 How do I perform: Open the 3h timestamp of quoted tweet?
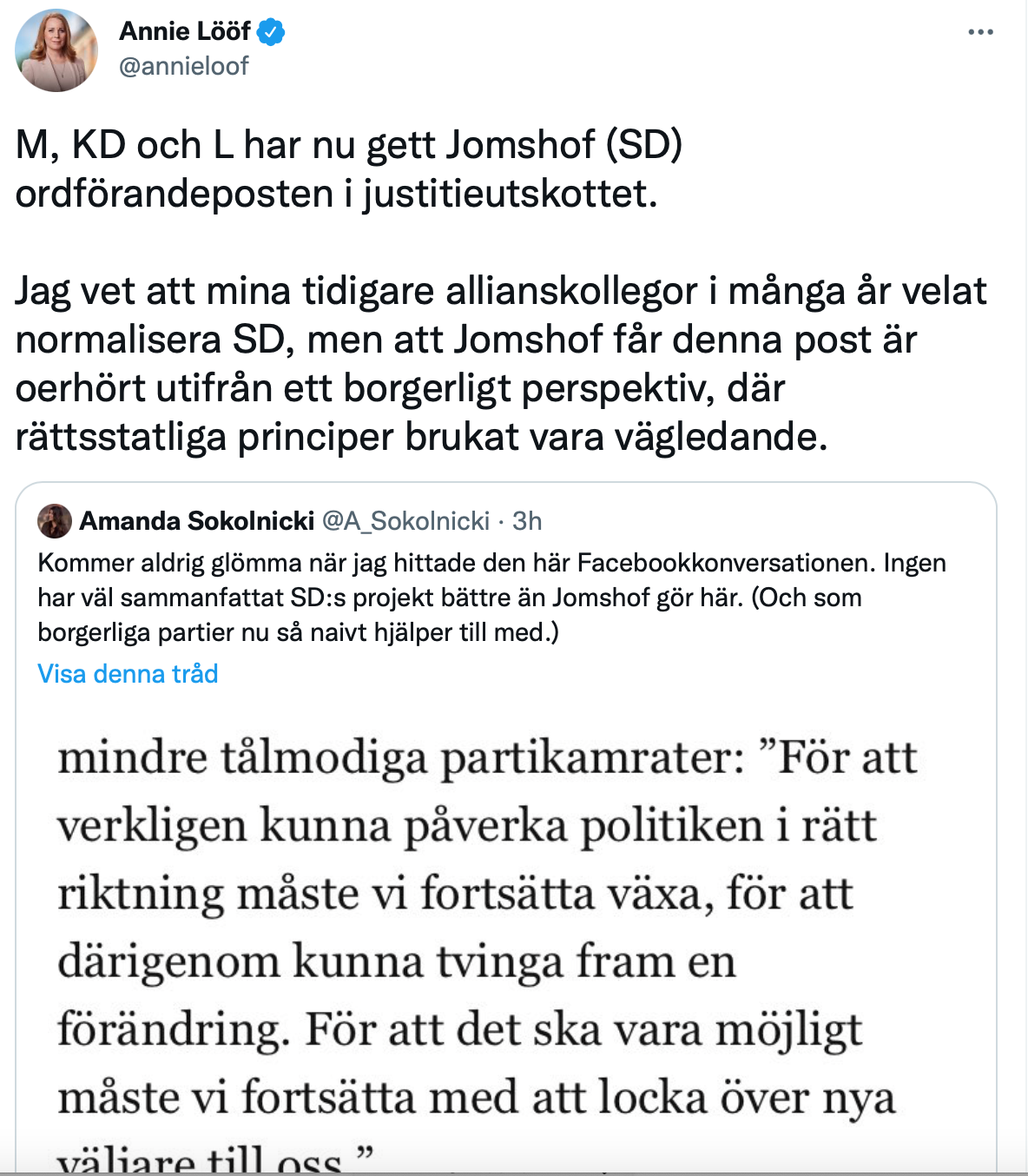click(527, 521)
